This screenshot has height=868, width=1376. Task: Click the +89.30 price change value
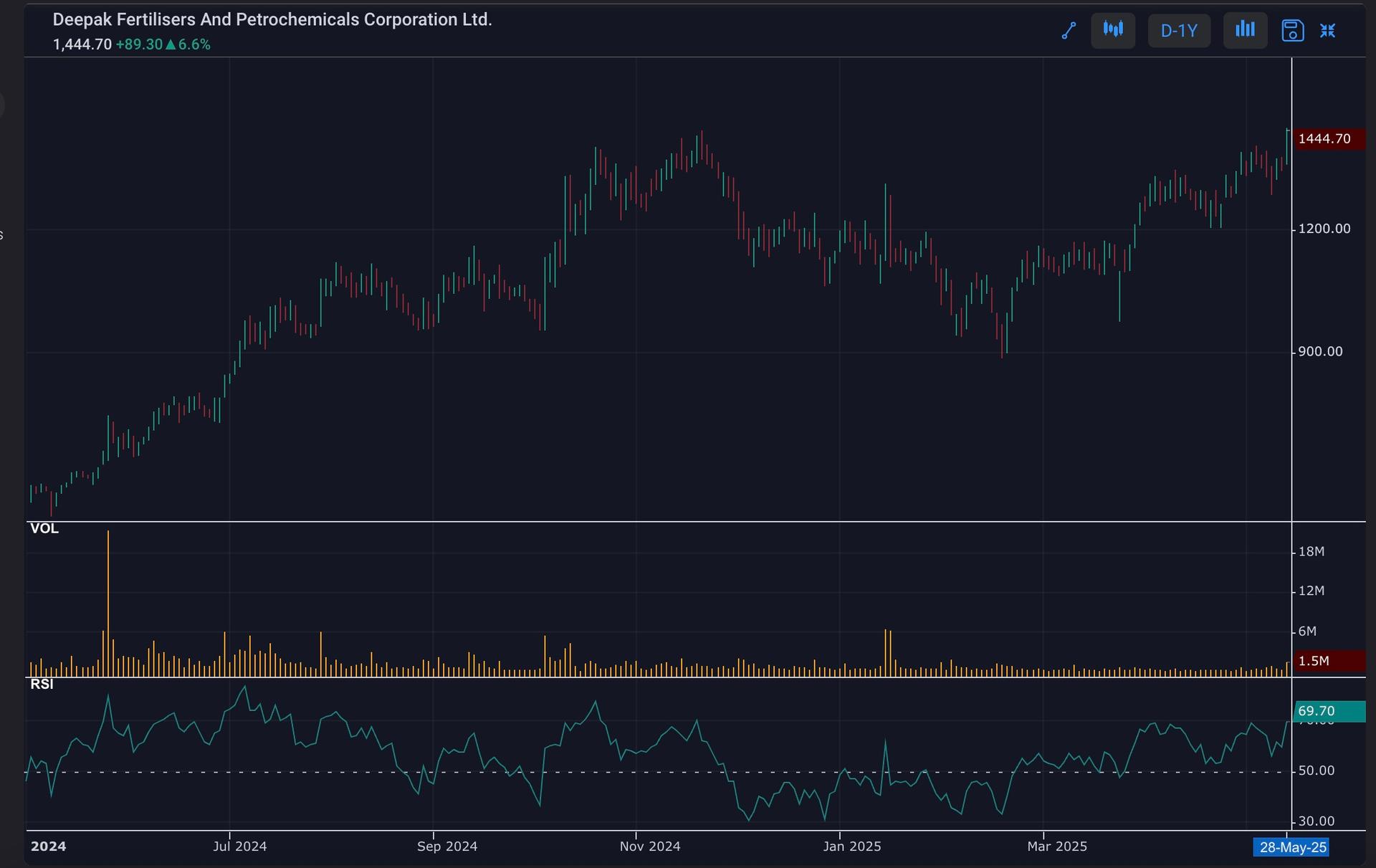(x=139, y=44)
